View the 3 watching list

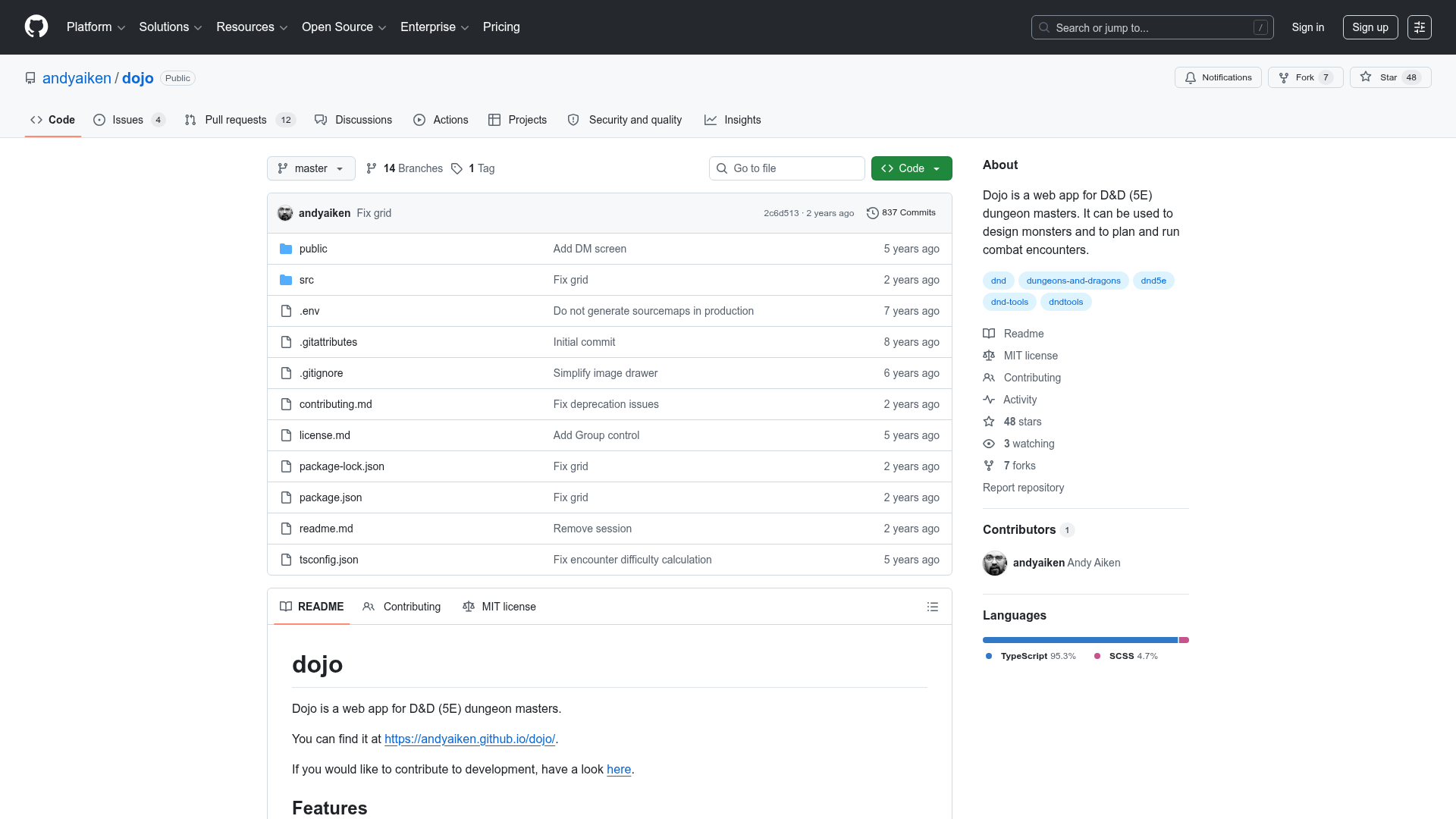[1028, 444]
